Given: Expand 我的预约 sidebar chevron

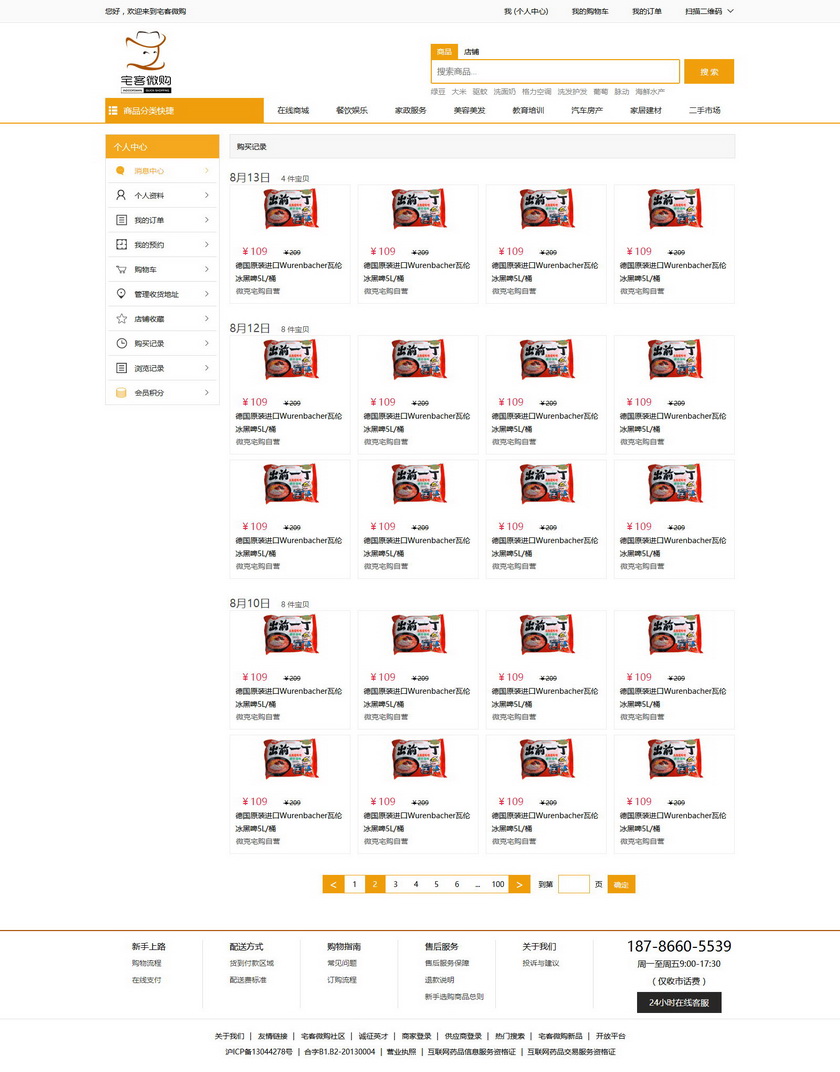Looking at the screenshot, I should pos(206,244).
